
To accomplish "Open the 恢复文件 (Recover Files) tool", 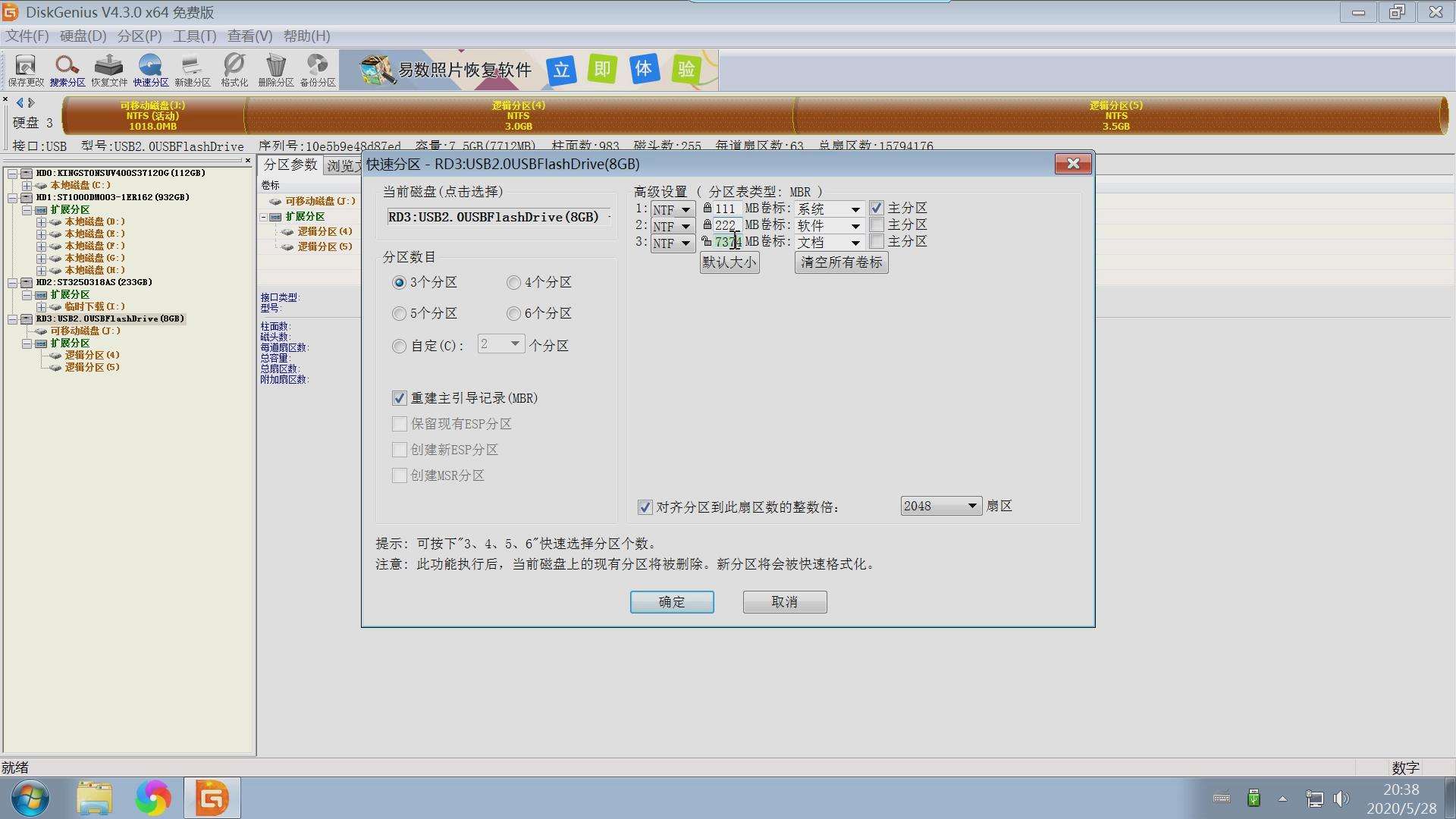I will pos(108,70).
